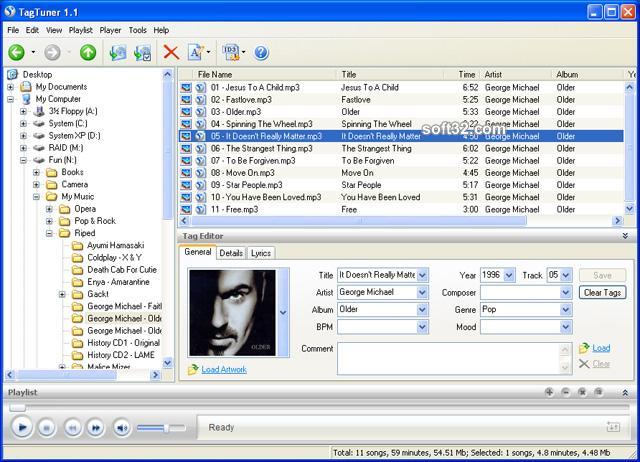This screenshot has height=462, width=640.
Task: Click the green Back navigation arrow
Action: [x=16, y=52]
